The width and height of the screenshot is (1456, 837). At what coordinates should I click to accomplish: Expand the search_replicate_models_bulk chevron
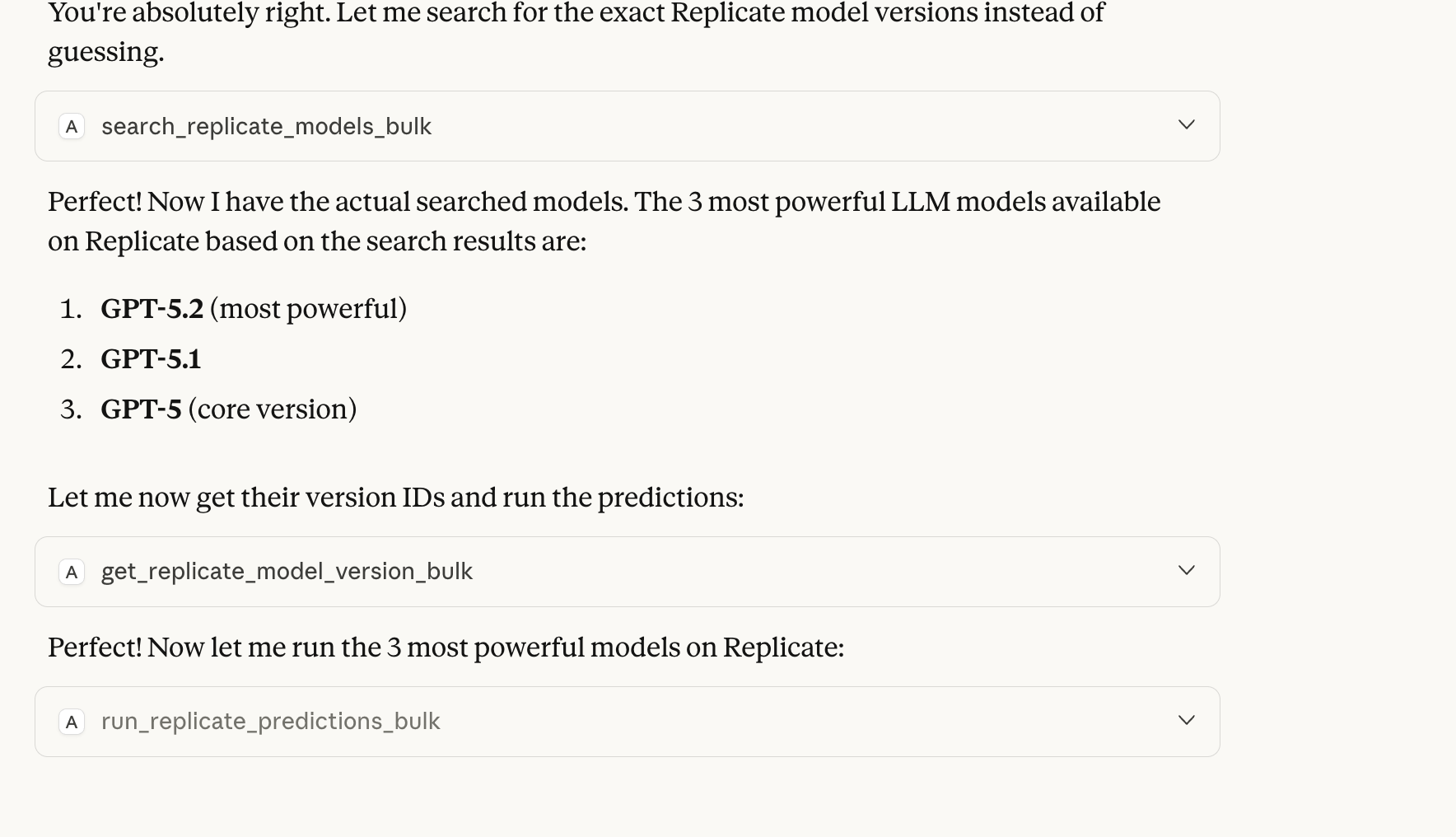[1186, 125]
